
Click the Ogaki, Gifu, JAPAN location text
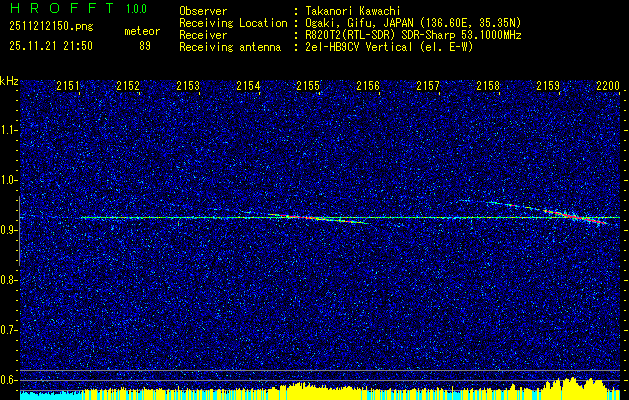[x=413, y=23]
